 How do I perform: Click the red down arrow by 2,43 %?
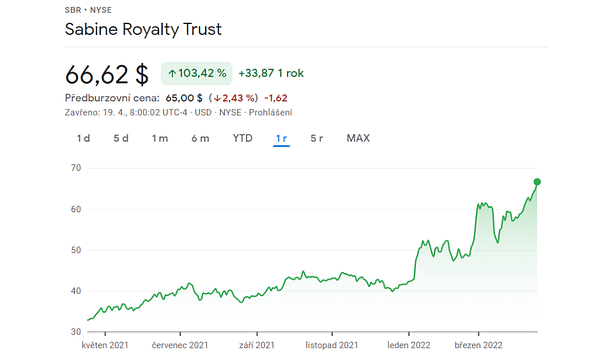(x=217, y=98)
